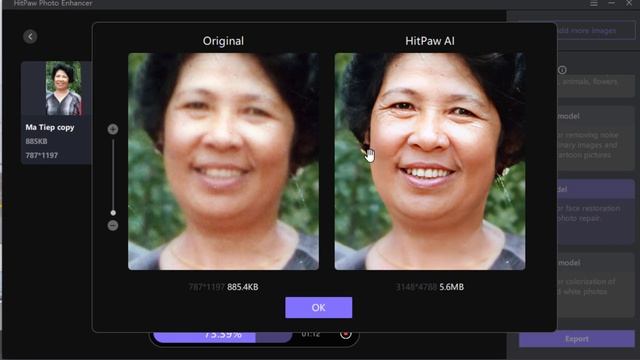
Task: Click the info icon in right panel
Action: coord(562,70)
